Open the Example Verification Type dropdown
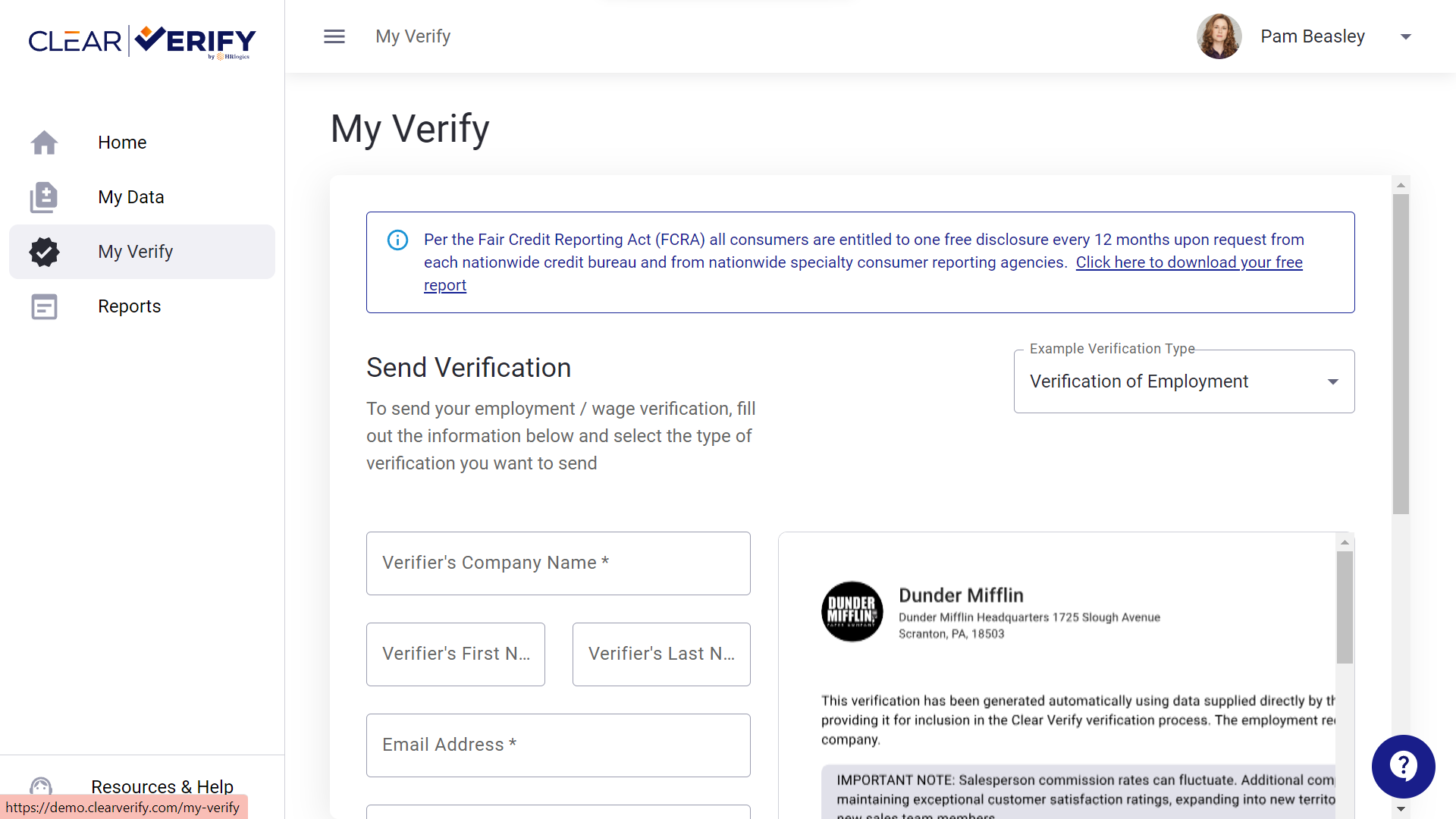The image size is (1456, 819). coord(1184,381)
